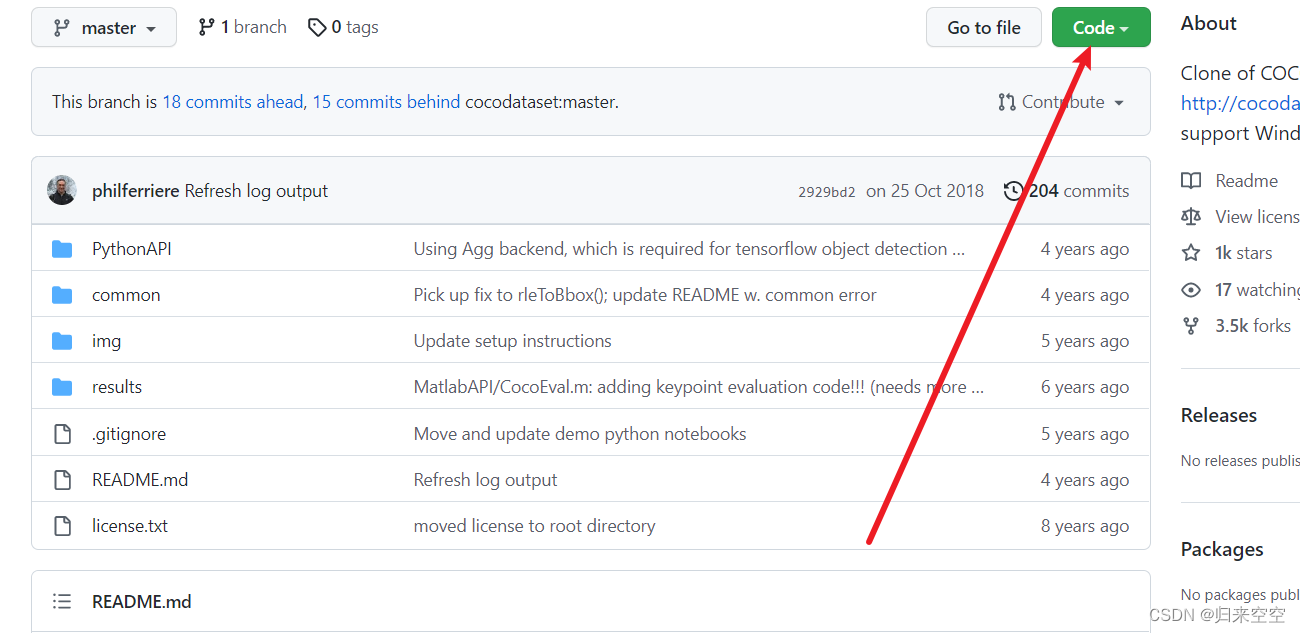This screenshot has height=633, width=1300.
Task: Click the README.md file icon in file list
Action: 62,480
